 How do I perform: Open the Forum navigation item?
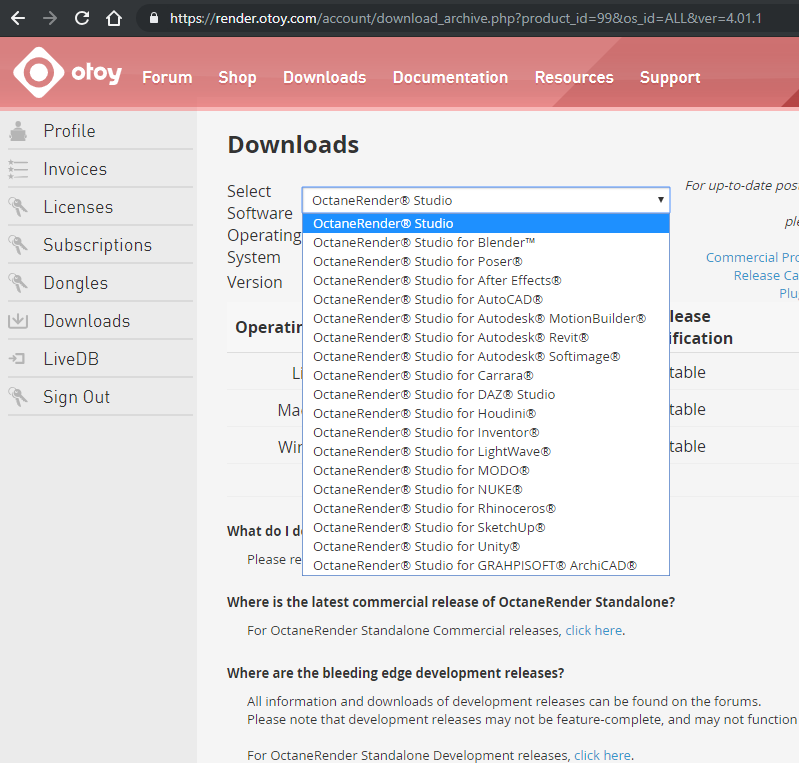point(167,77)
